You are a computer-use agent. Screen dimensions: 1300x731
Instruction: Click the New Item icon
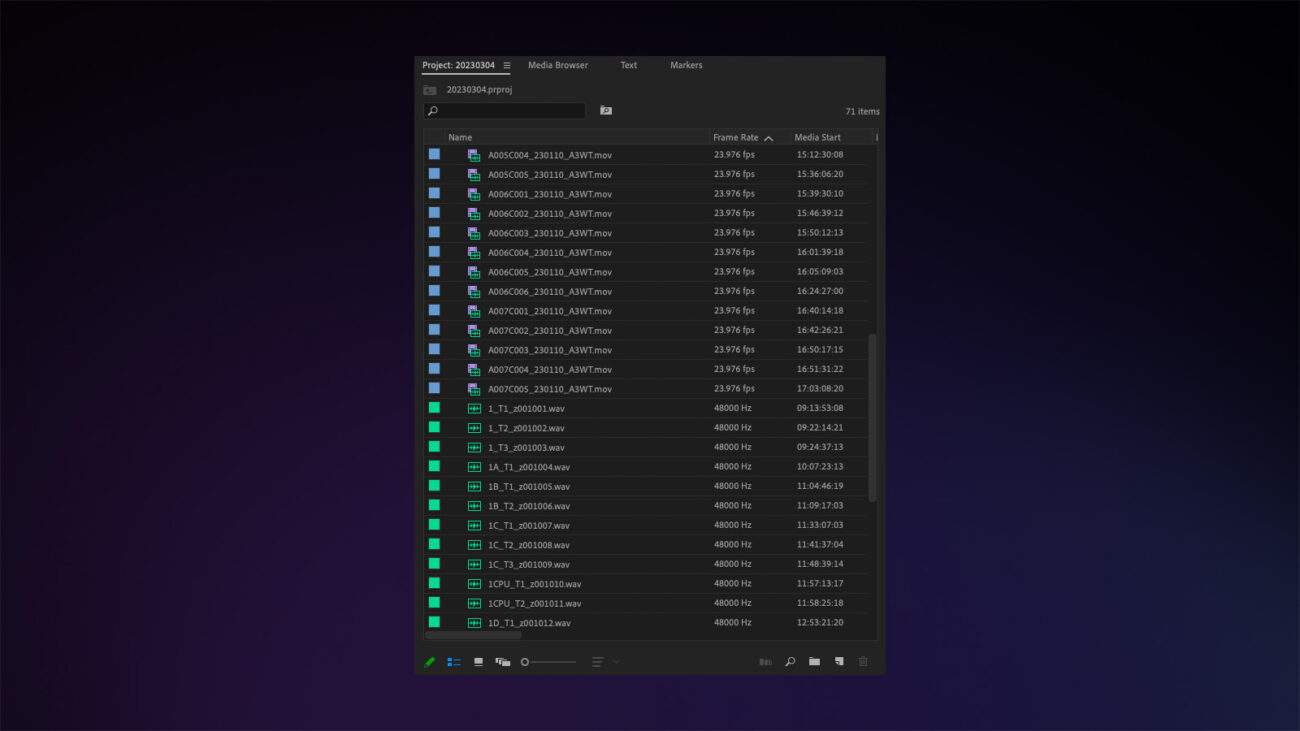[839, 661]
